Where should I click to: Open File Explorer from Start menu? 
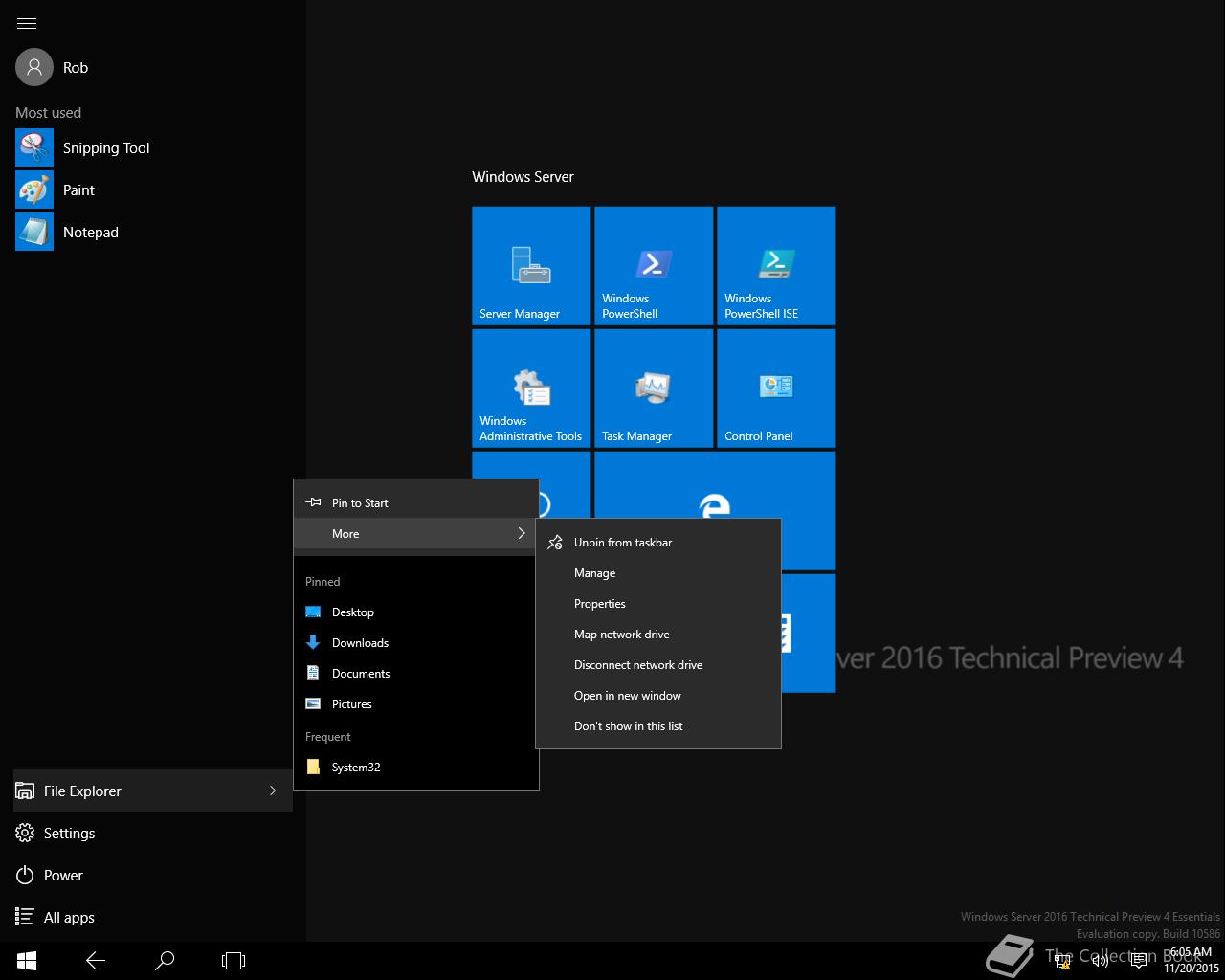(153, 791)
